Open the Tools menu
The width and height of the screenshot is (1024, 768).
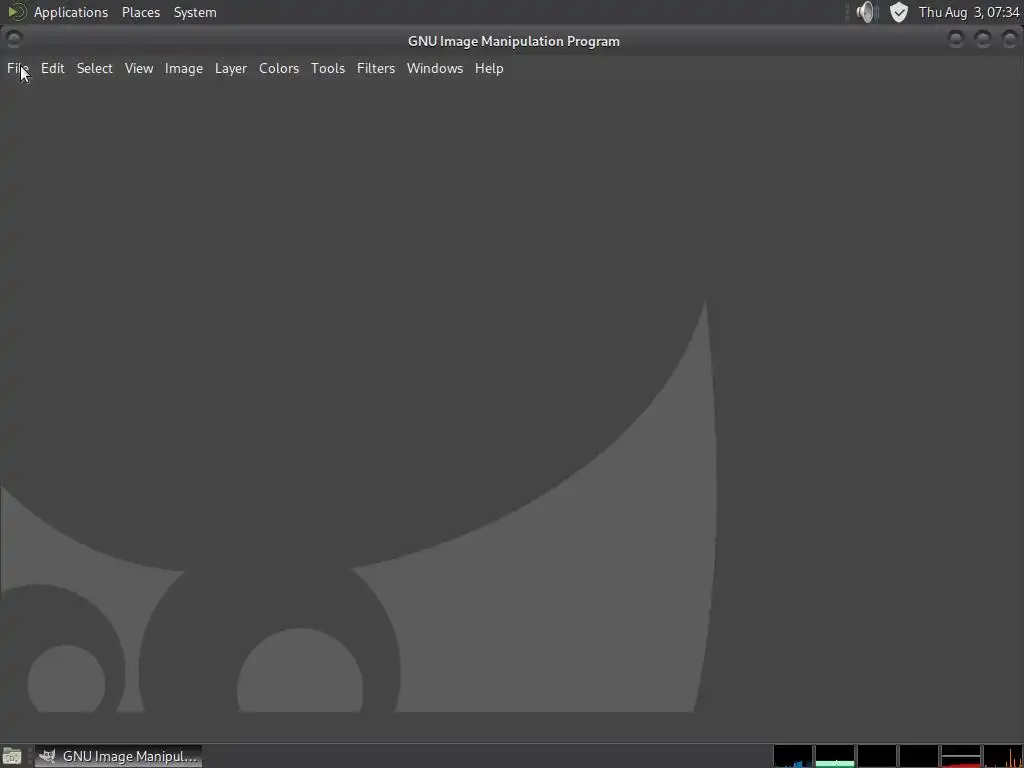[327, 68]
